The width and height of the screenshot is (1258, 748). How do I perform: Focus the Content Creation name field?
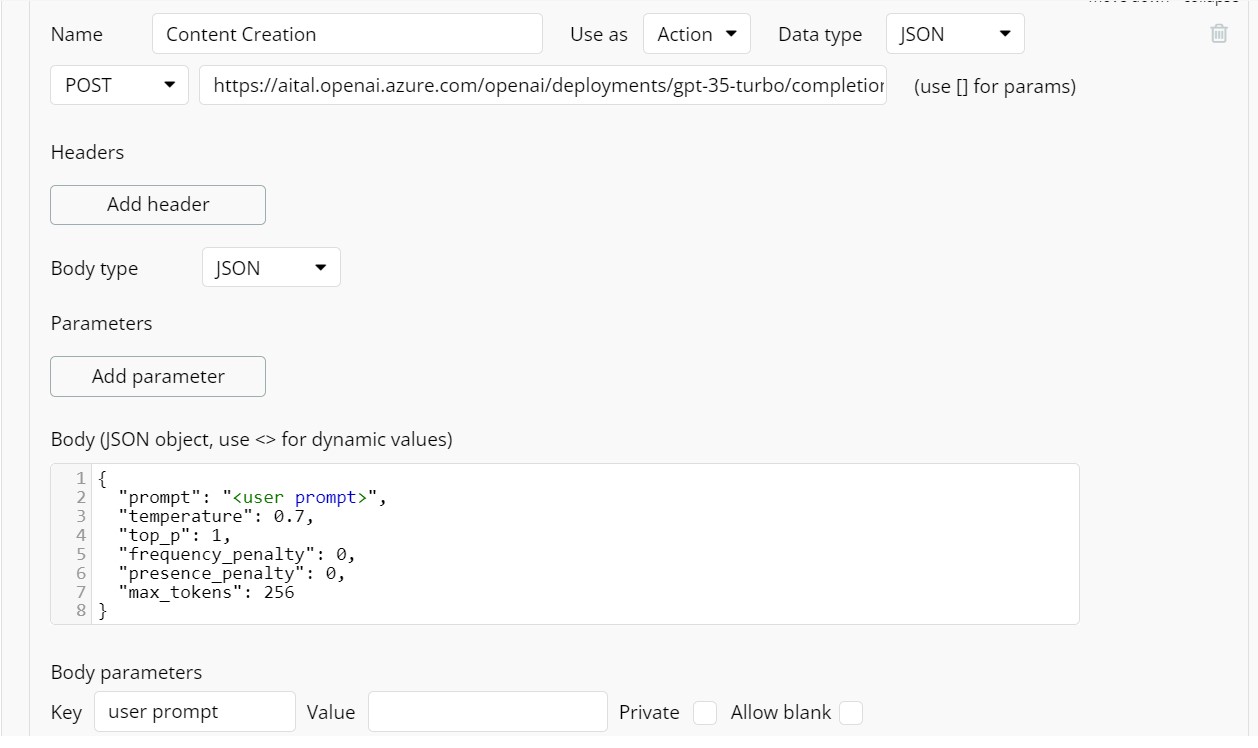tap(347, 34)
